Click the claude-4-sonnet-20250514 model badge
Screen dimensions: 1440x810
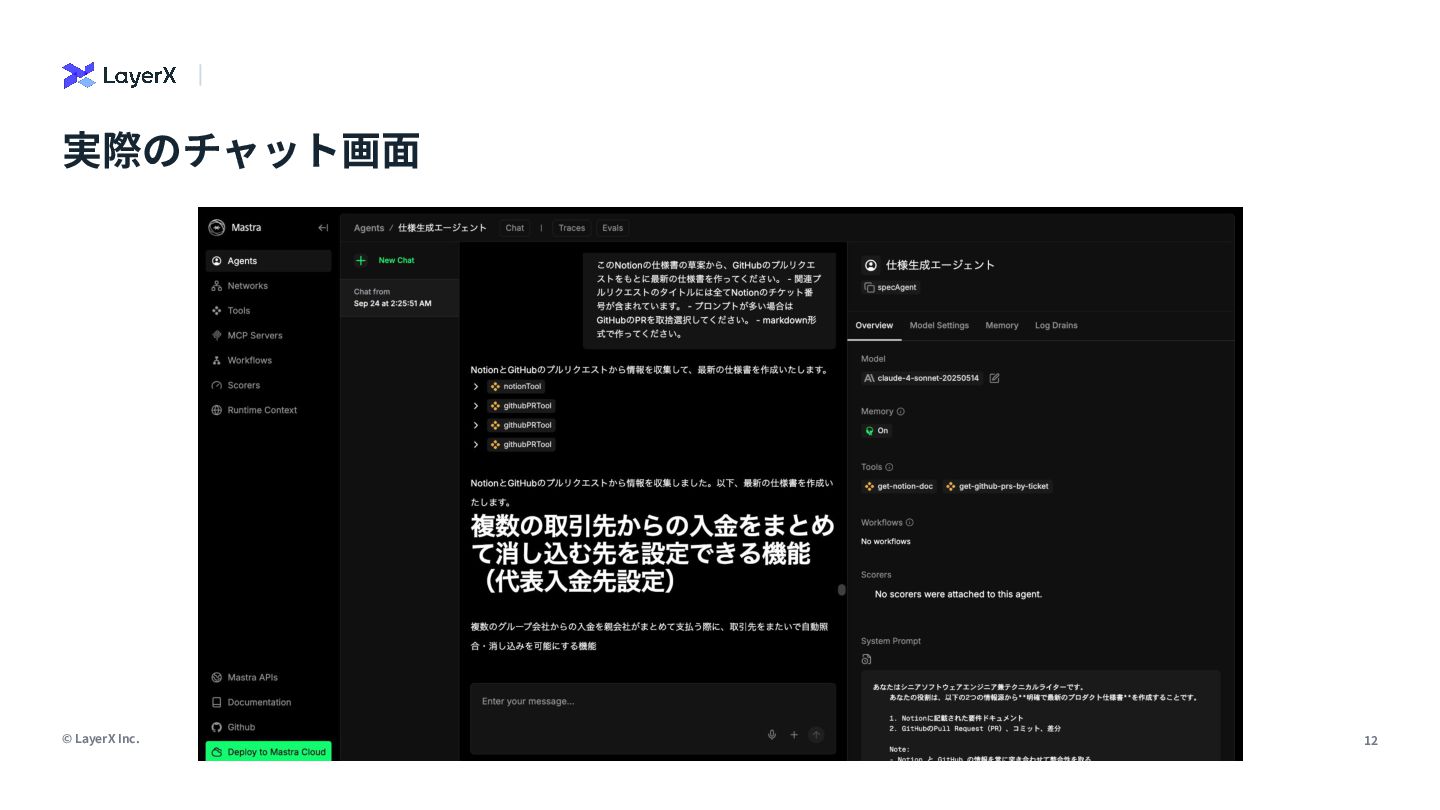(x=922, y=378)
